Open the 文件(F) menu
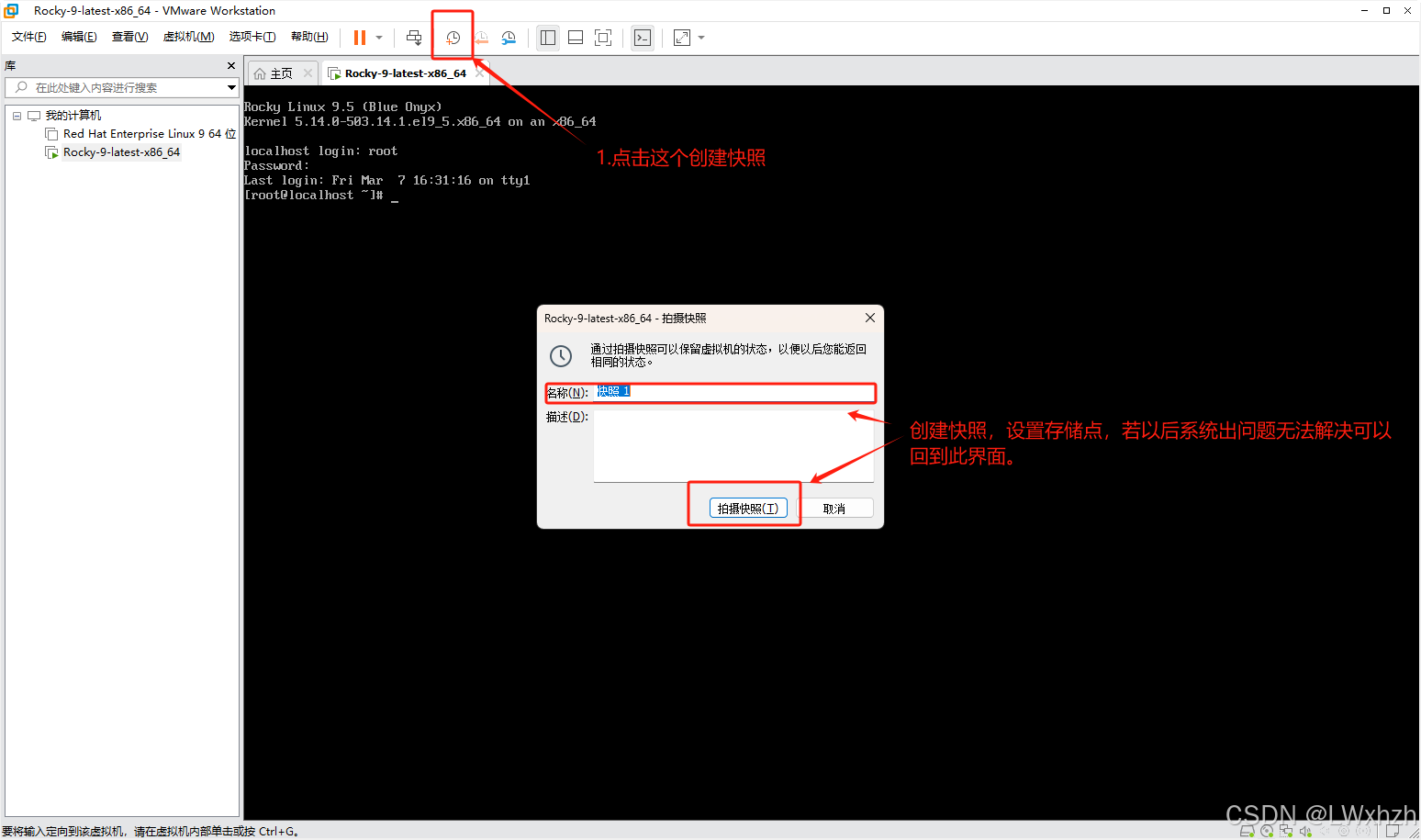The height and width of the screenshot is (840, 1421). pos(29,37)
